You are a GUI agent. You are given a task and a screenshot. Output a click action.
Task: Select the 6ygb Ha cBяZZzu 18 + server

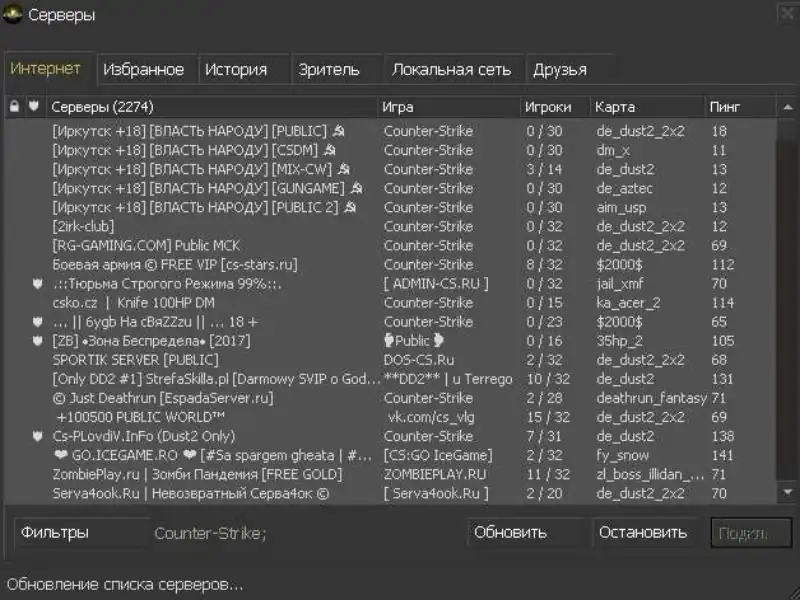[x=391, y=322]
